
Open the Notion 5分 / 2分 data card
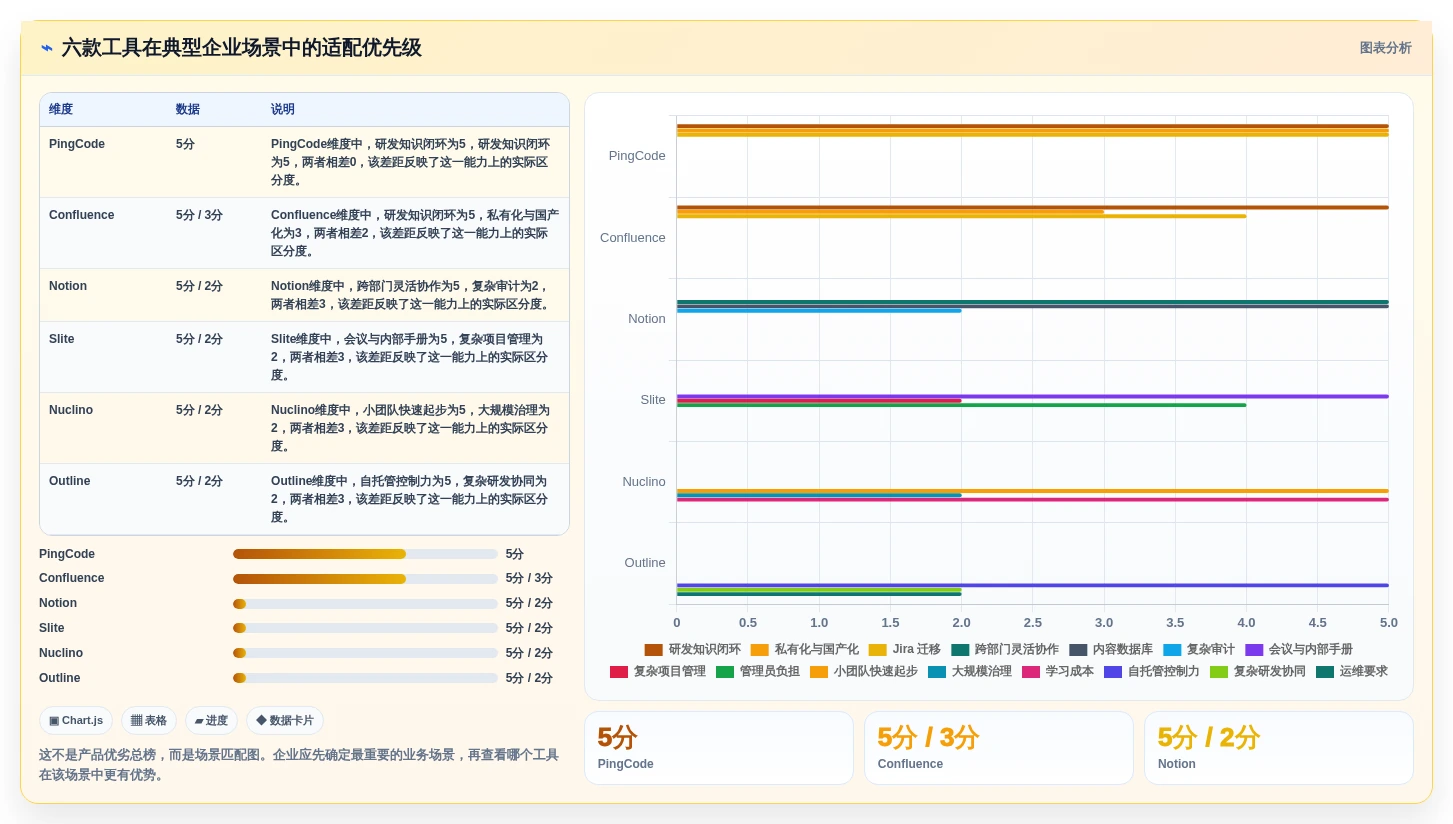1279,748
